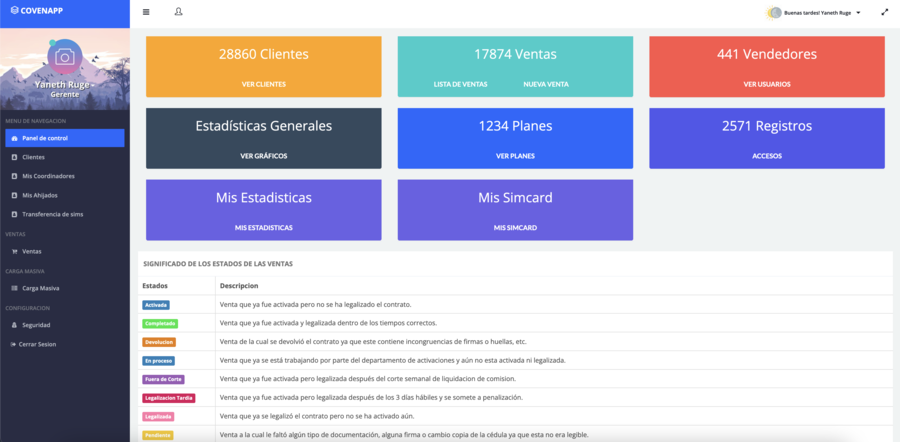Click the fullscreen expand icon
Viewport: 900px width, 442px height.
[x=885, y=12]
